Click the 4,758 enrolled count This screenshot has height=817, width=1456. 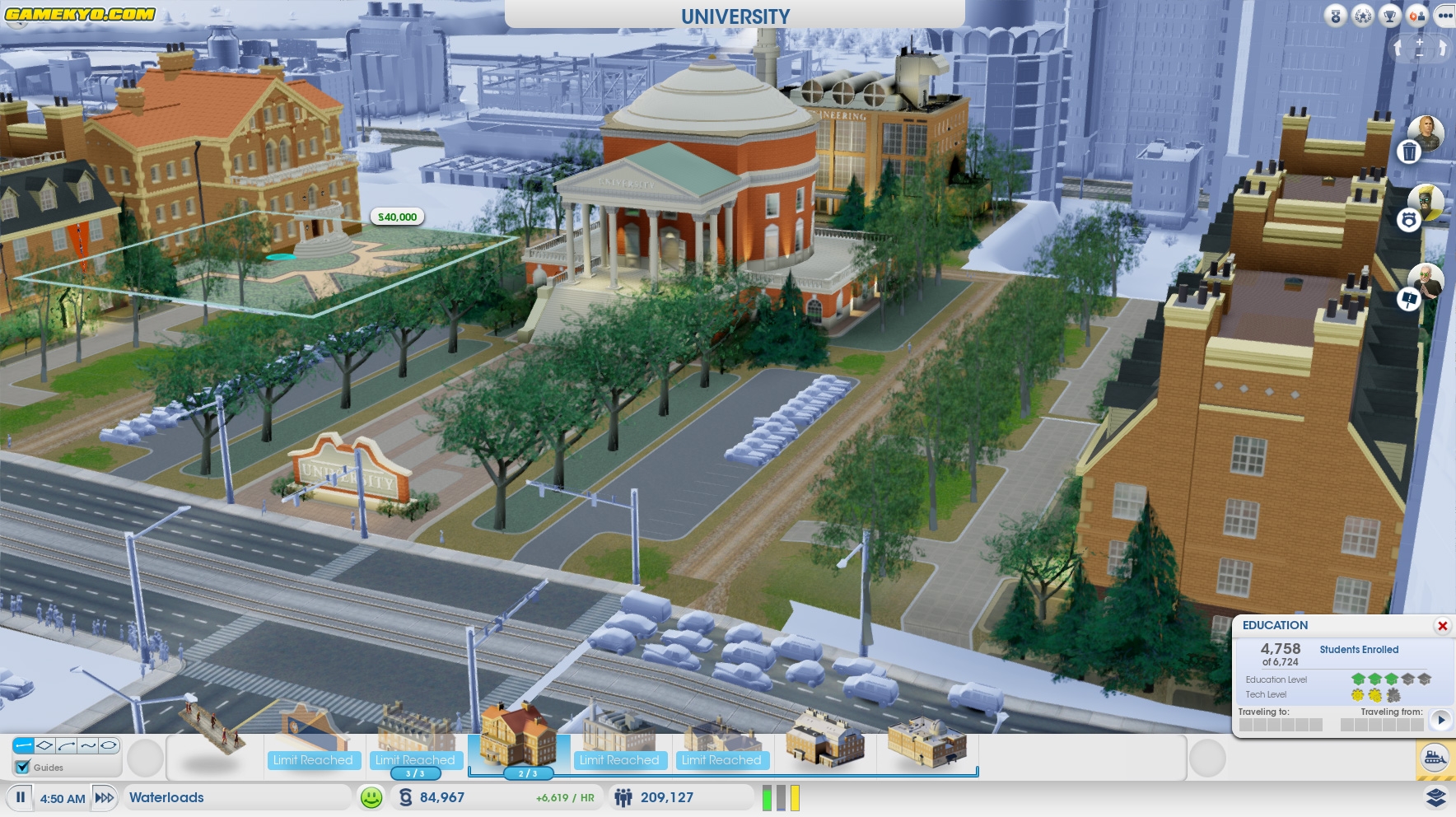1281,649
